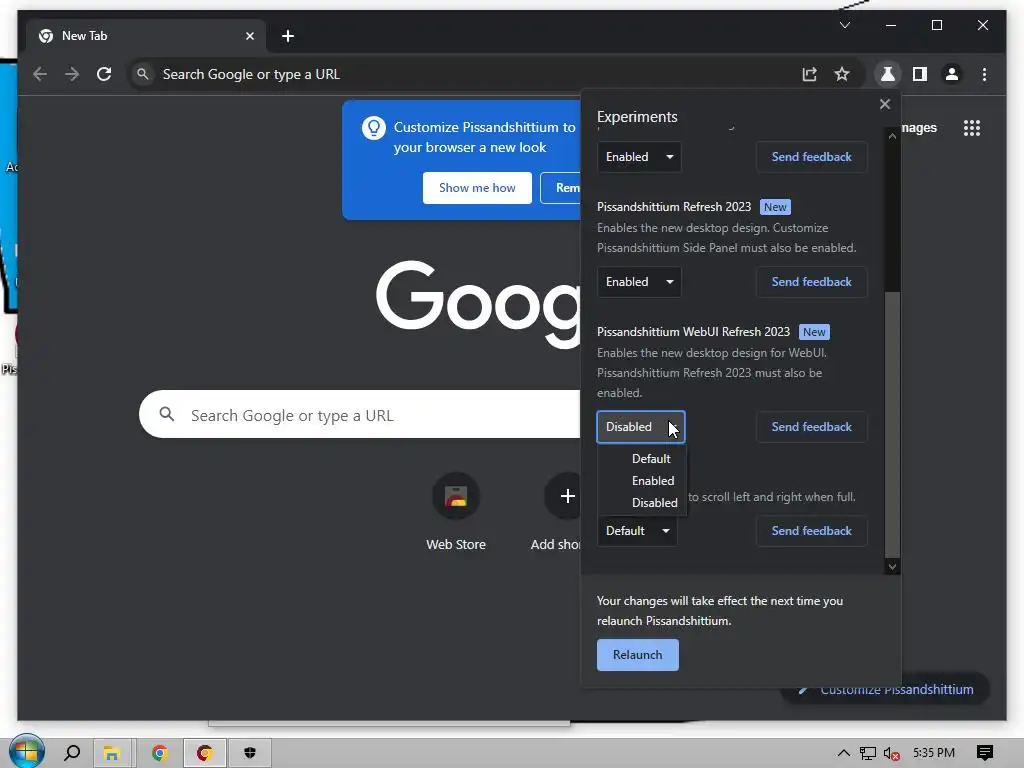Image resolution: width=1024 pixels, height=768 pixels.
Task: Toggle the side panel icon in toolbar
Action: (x=920, y=74)
